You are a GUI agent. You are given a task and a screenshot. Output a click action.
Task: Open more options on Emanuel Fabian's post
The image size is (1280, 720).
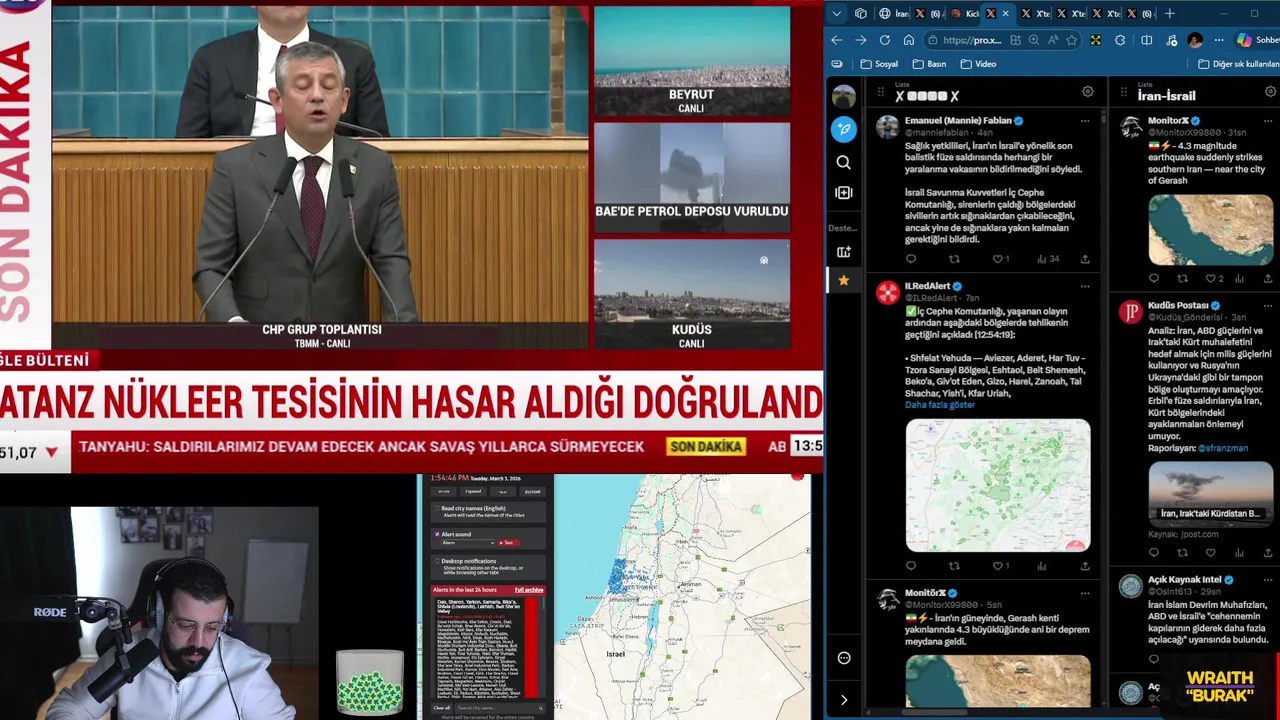[1085, 120]
